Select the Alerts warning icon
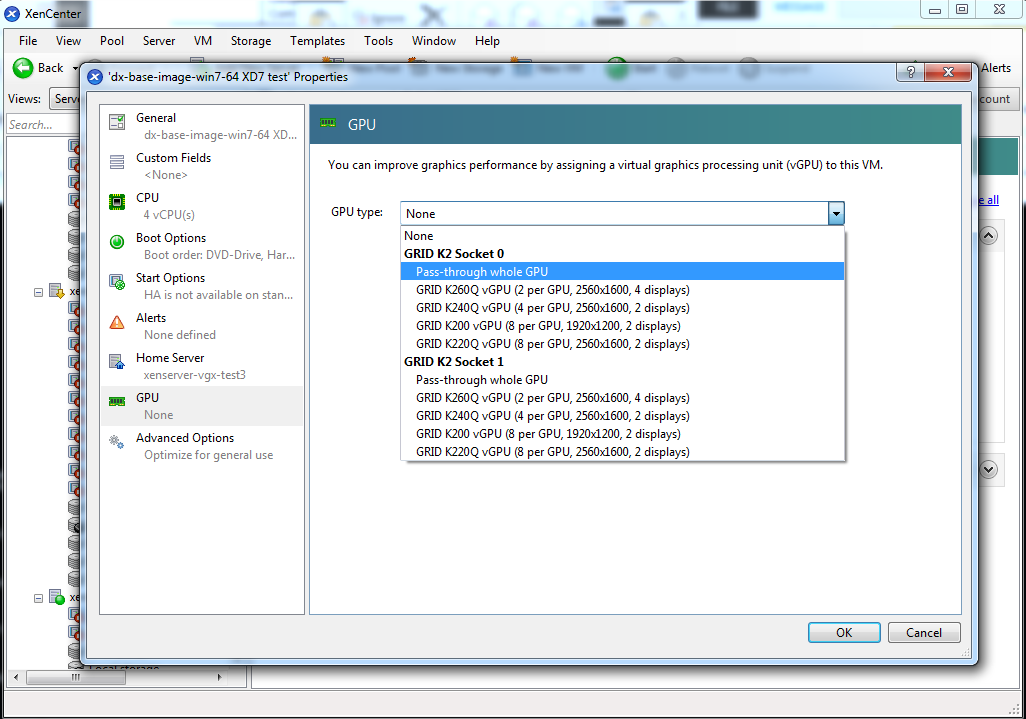The width and height of the screenshot is (1026, 719). tap(118, 322)
